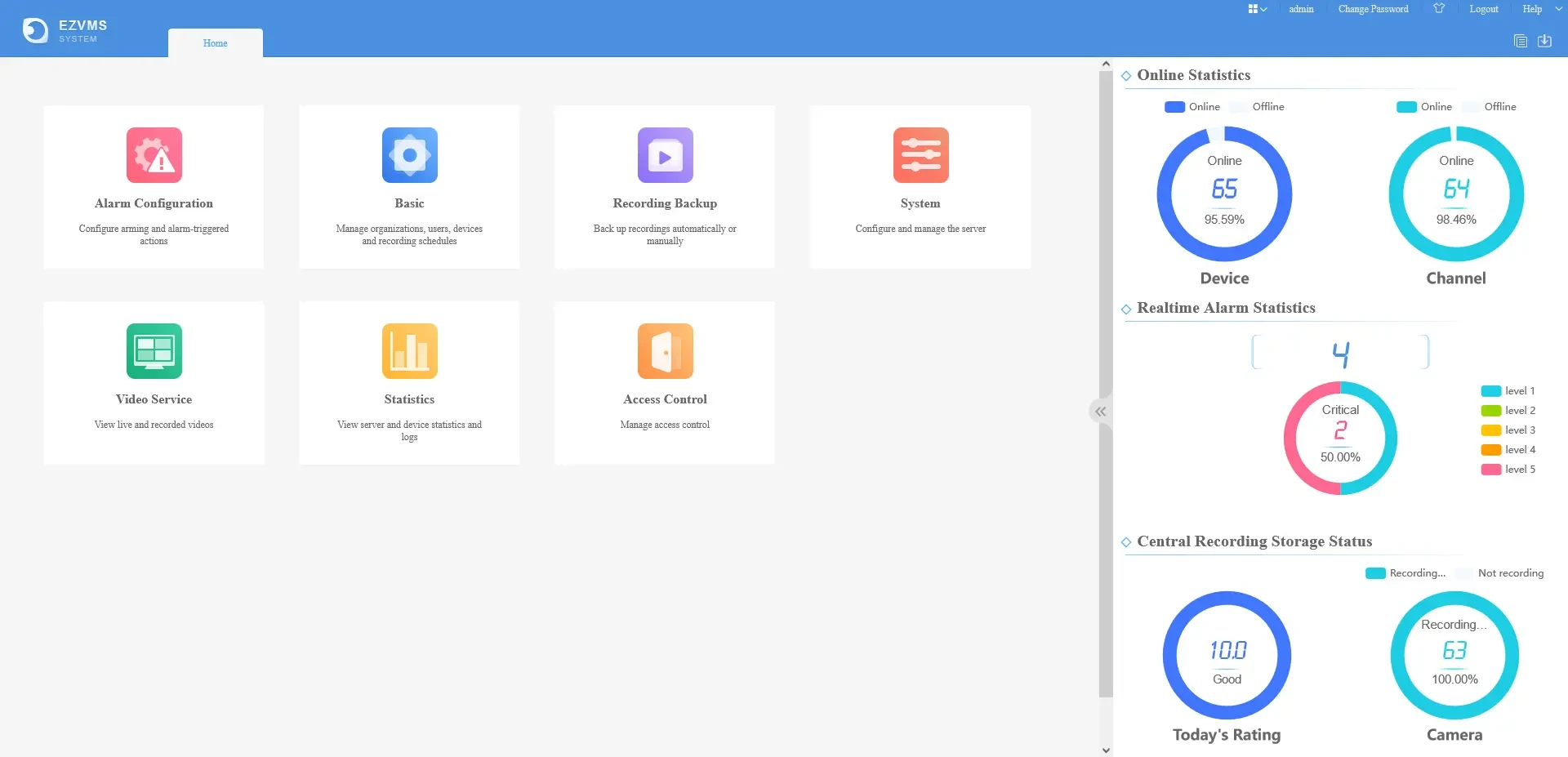
Task: Open the Help menu item
Action: point(1532,9)
